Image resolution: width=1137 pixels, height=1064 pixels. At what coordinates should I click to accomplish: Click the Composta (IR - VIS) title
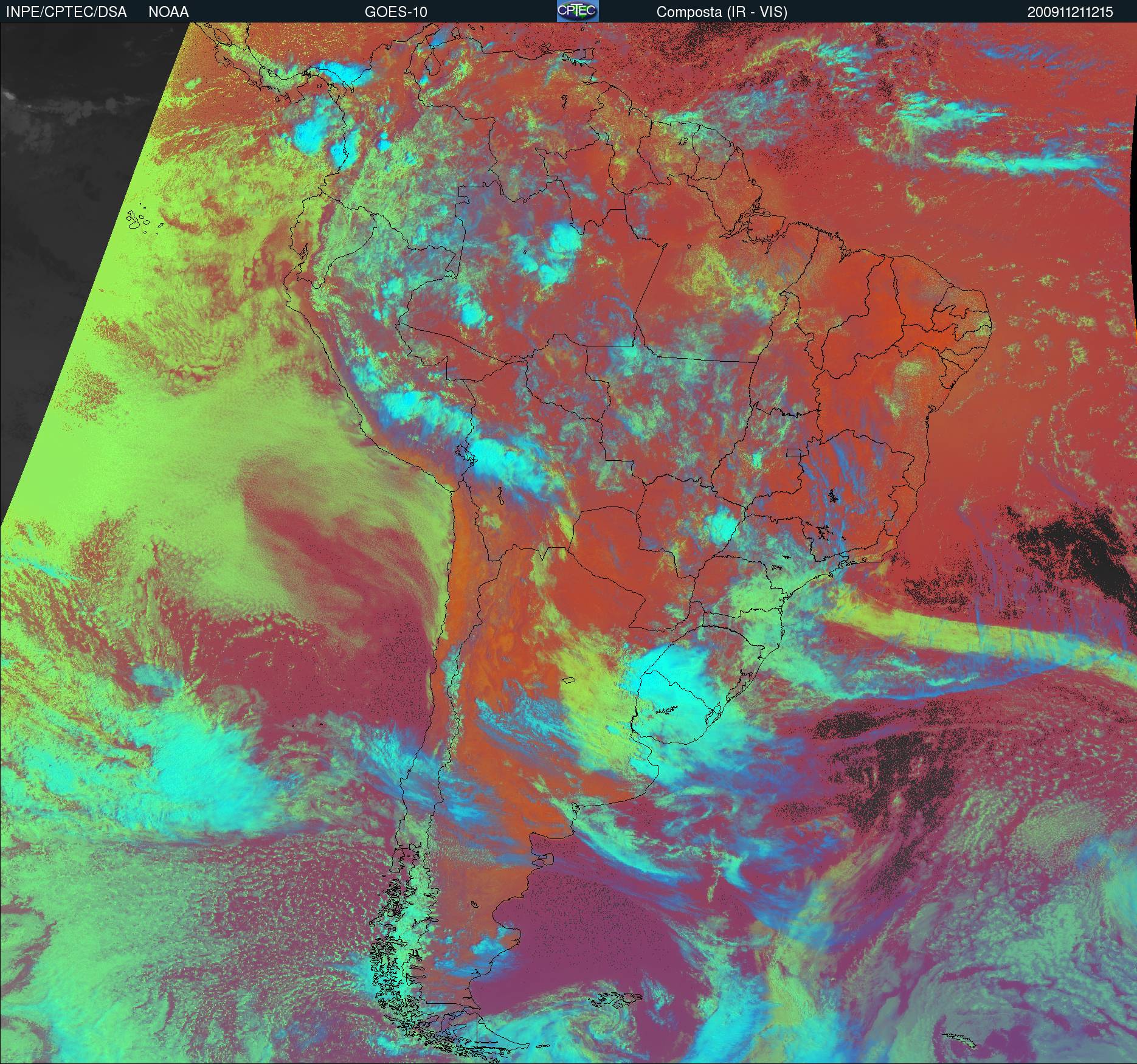(x=722, y=12)
